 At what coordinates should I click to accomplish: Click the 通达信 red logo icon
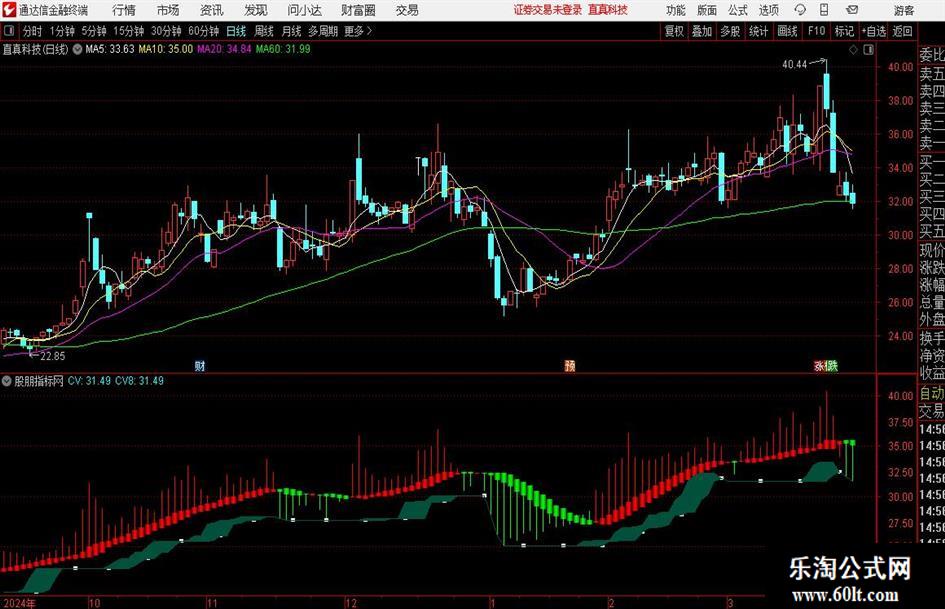[9, 10]
